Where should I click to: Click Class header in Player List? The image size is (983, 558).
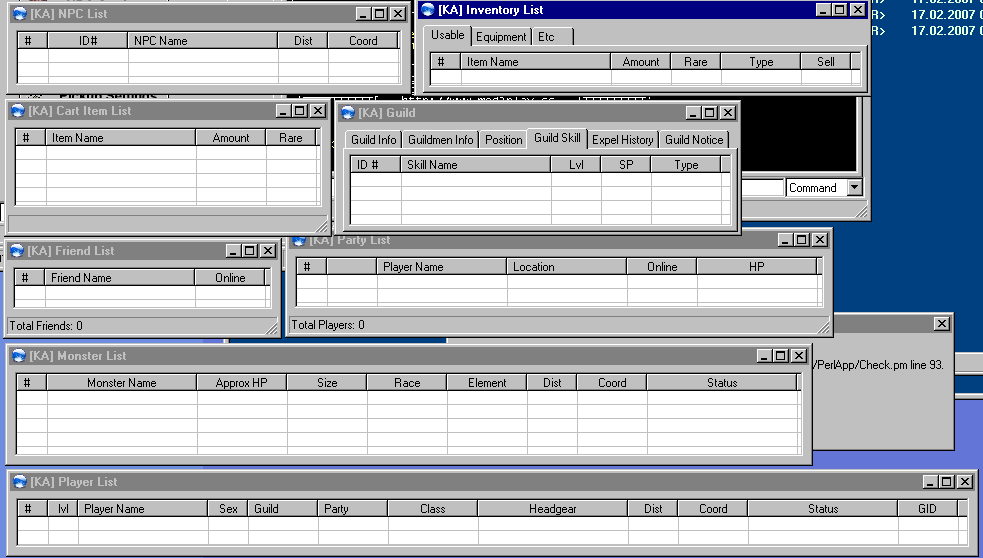(x=433, y=509)
